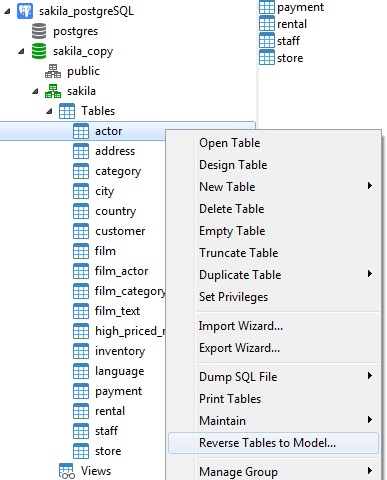Click the Tables folder grid icon
The image size is (387, 480).
click(67, 111)
